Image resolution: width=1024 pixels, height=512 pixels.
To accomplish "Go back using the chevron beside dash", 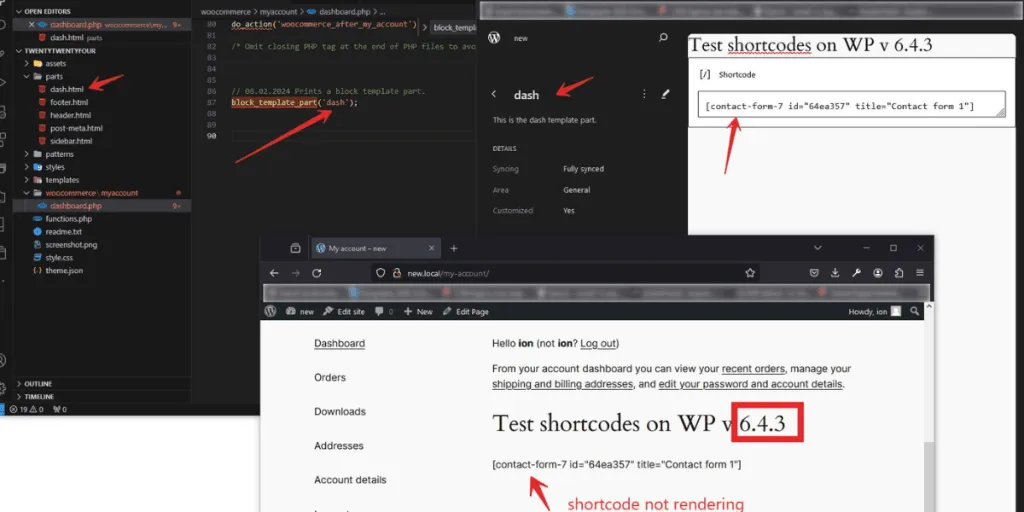I will click(x=494, y=95).
